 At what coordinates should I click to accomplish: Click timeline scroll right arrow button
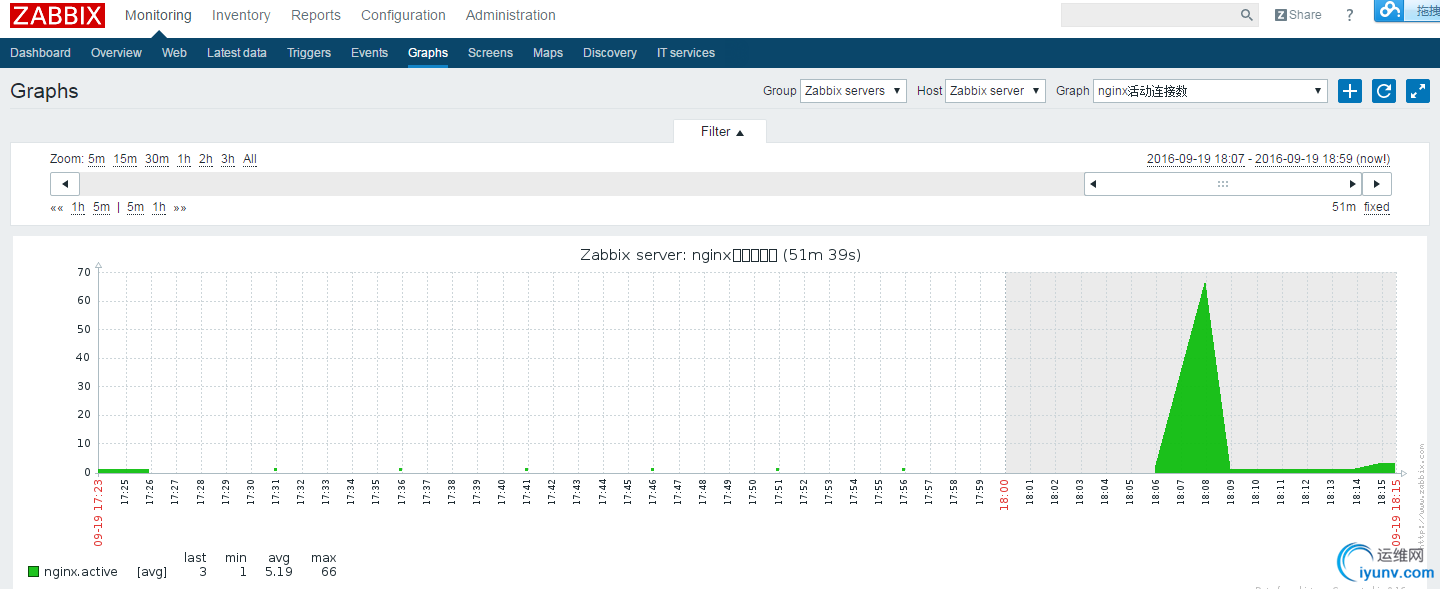point(1377,184)
